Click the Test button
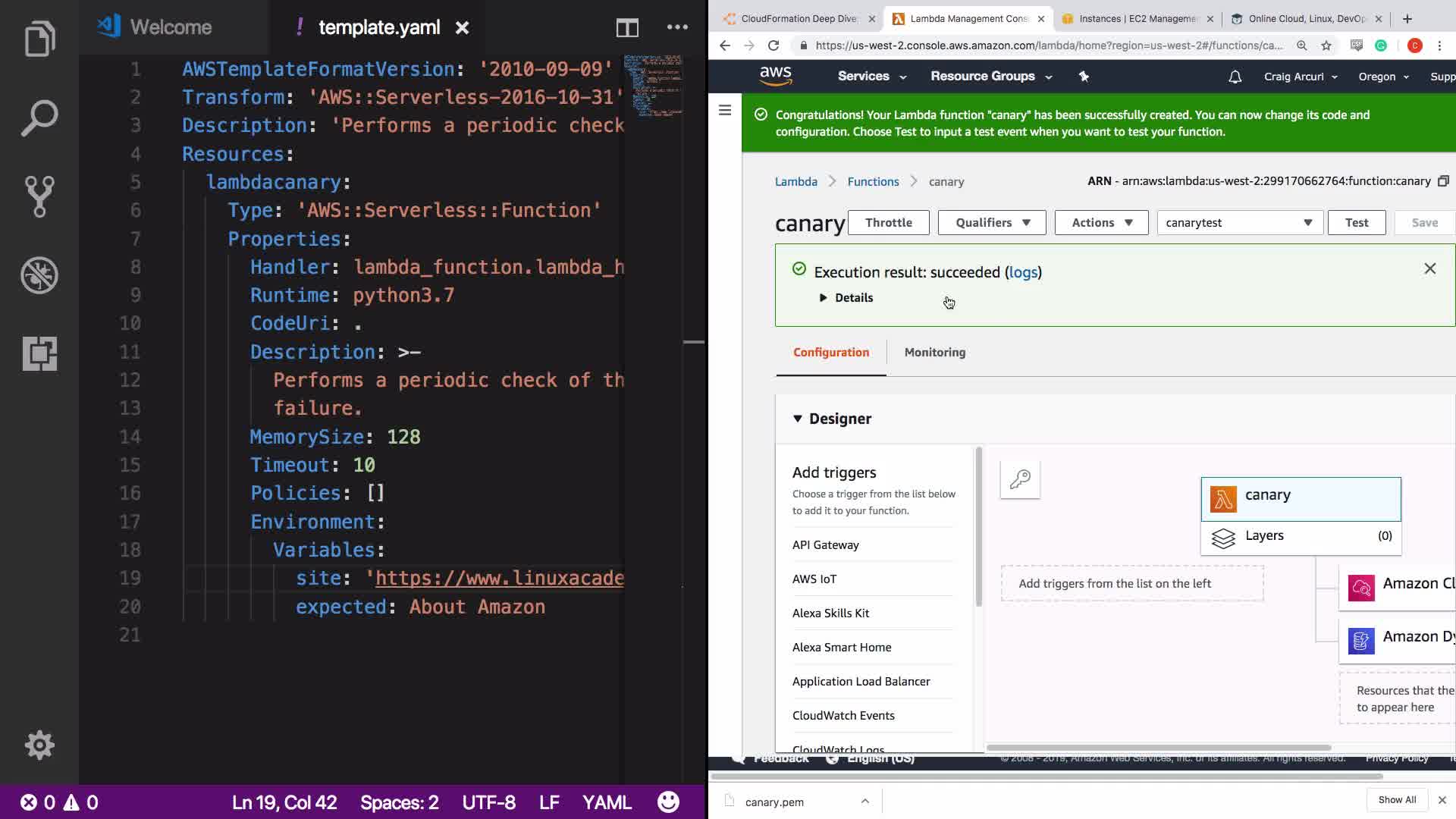The height and width of the screenshot is (819, 1456). click(1356, 223)
